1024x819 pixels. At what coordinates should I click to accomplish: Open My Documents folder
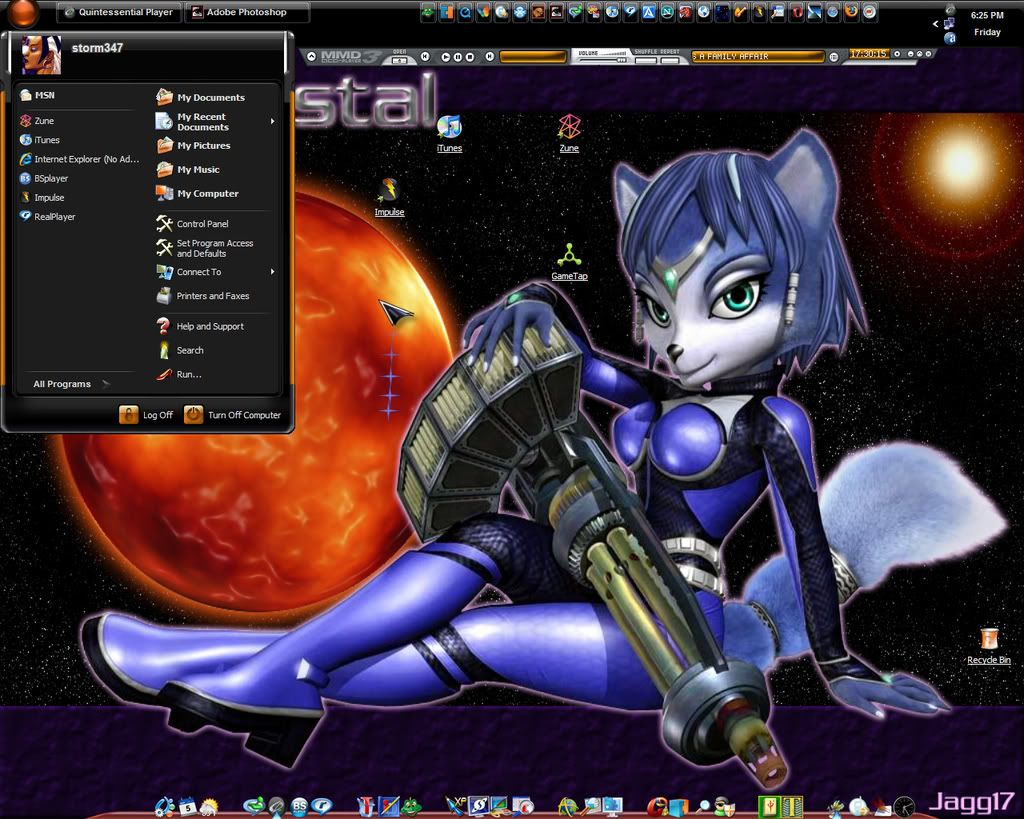coord(200,97)
